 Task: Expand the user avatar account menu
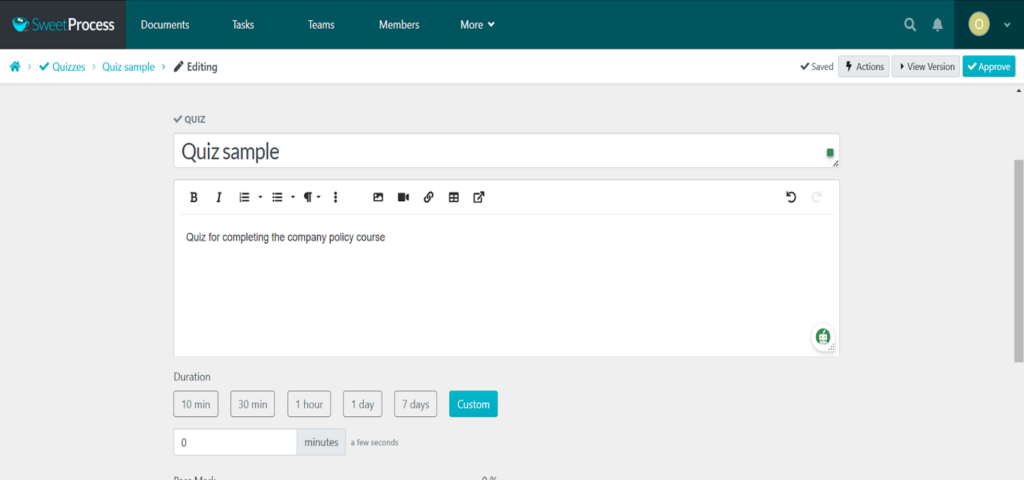click(x=988, y=25)
